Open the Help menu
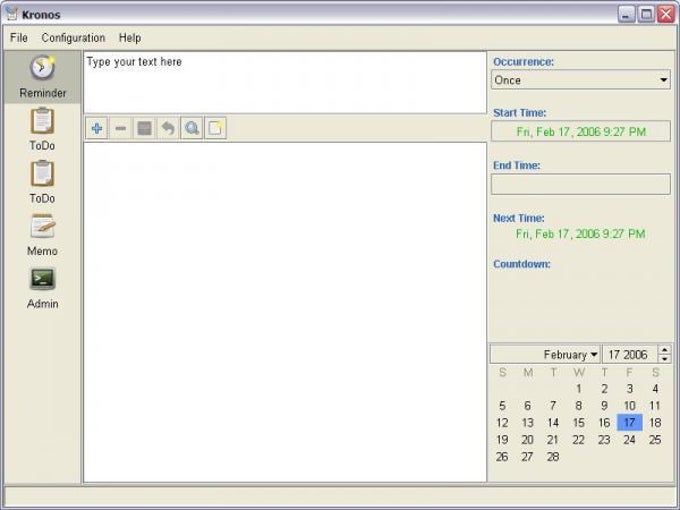 (x=130, y=38)
